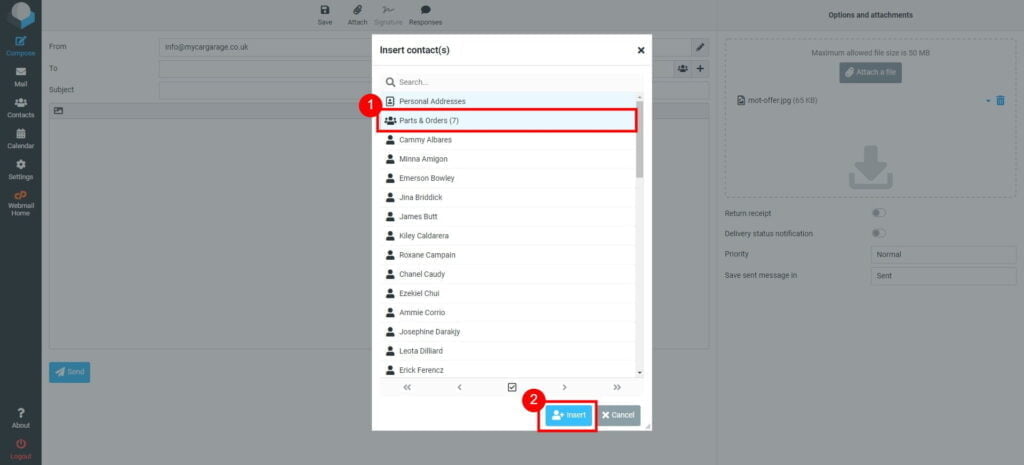
Task: Go to Webmail Home
Action: [x=20, y=204]
